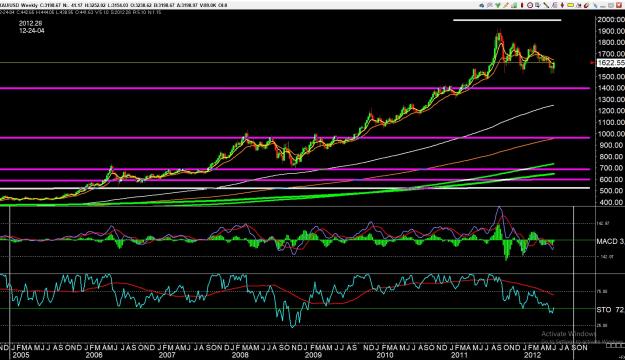625x360 pixels.
Task: Click the round clock-like circle icon
Action: (530, 5)
